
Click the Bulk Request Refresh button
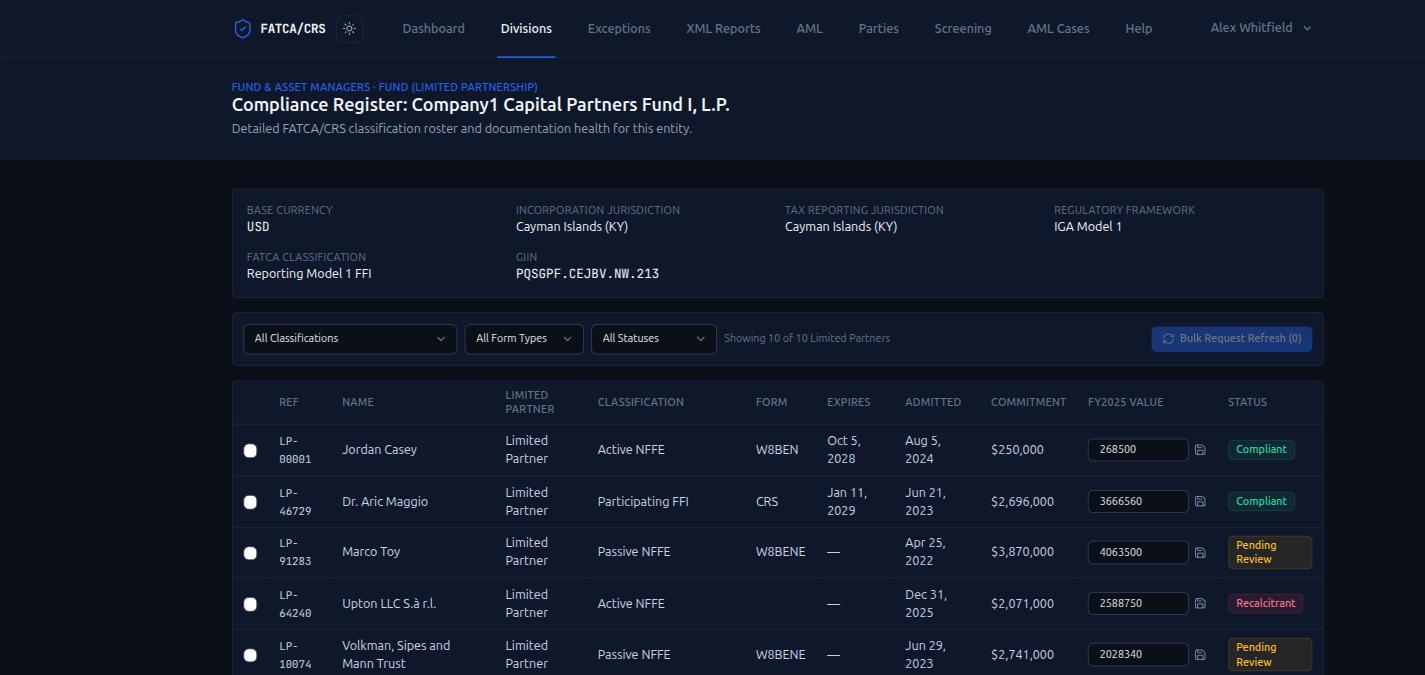point(1232,339)
